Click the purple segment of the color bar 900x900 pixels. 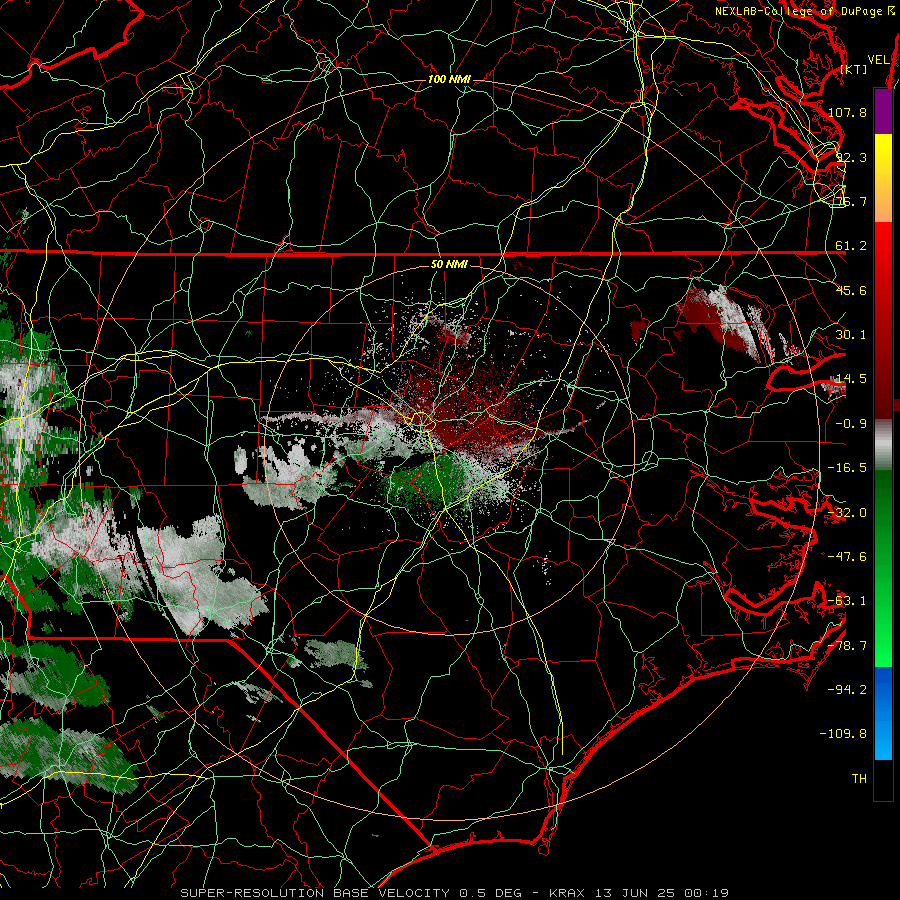[x=883, y=111]
